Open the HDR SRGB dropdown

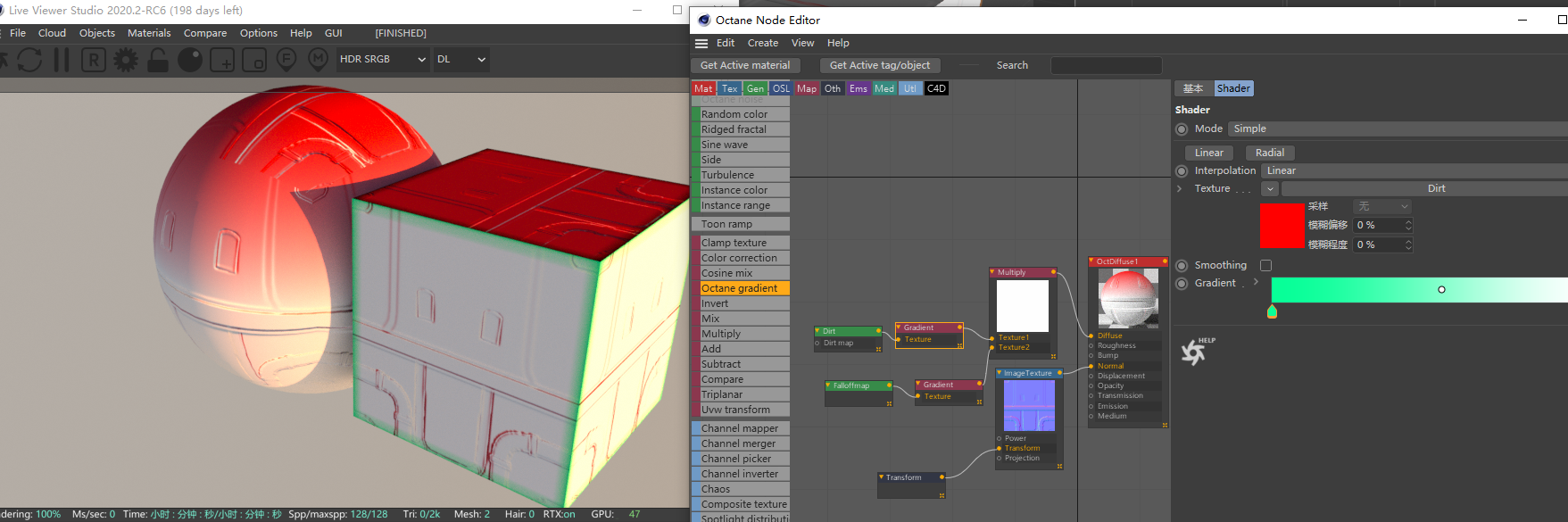click(x=383, y=59)
